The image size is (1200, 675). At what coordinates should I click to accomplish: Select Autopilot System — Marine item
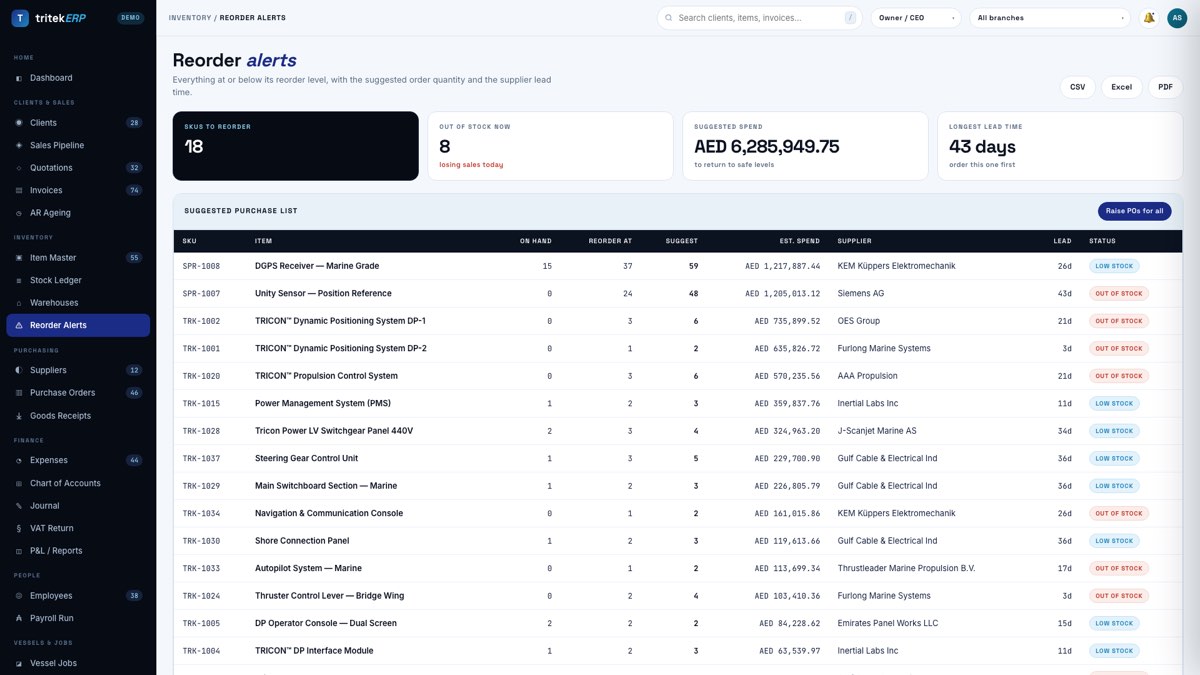(308, 568)
